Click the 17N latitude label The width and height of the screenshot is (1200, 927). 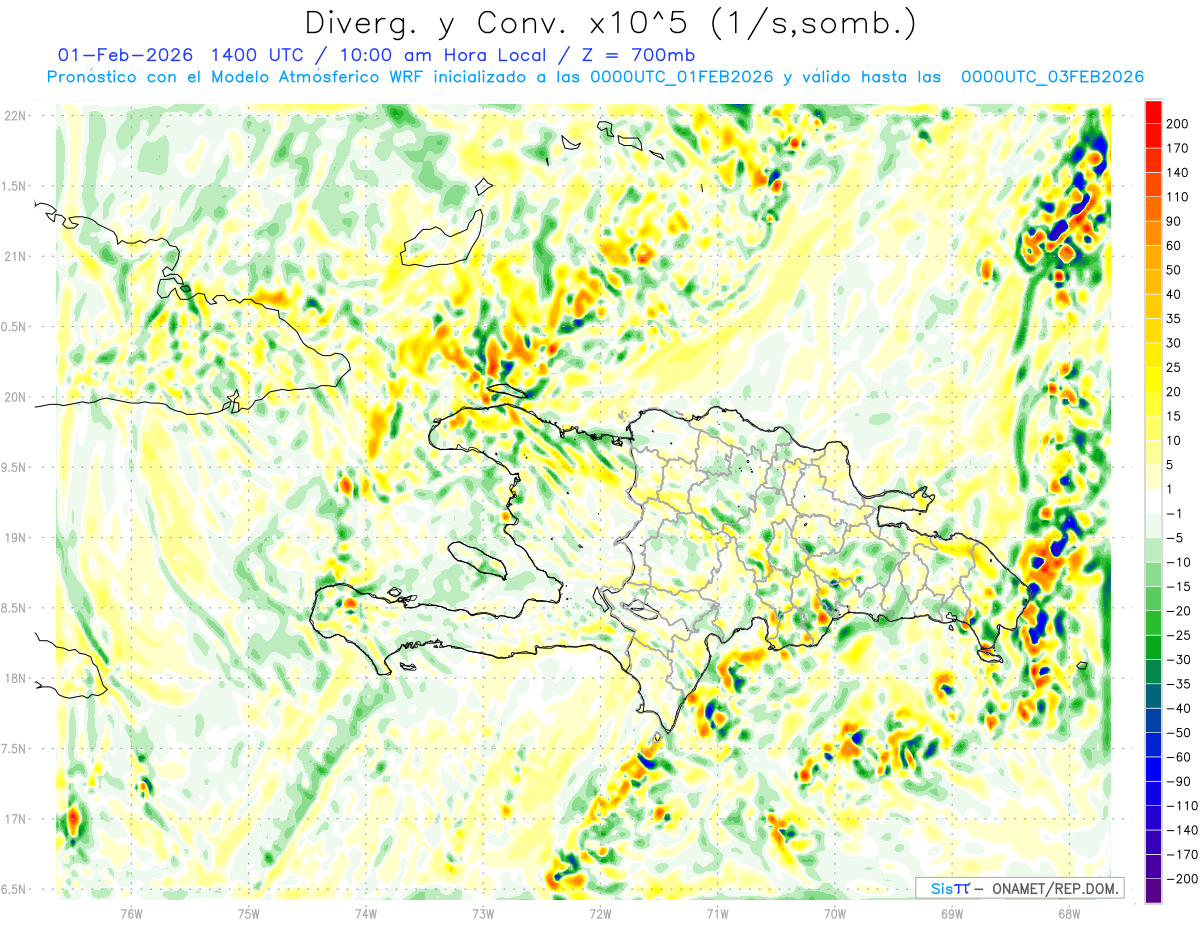(15, 819)
